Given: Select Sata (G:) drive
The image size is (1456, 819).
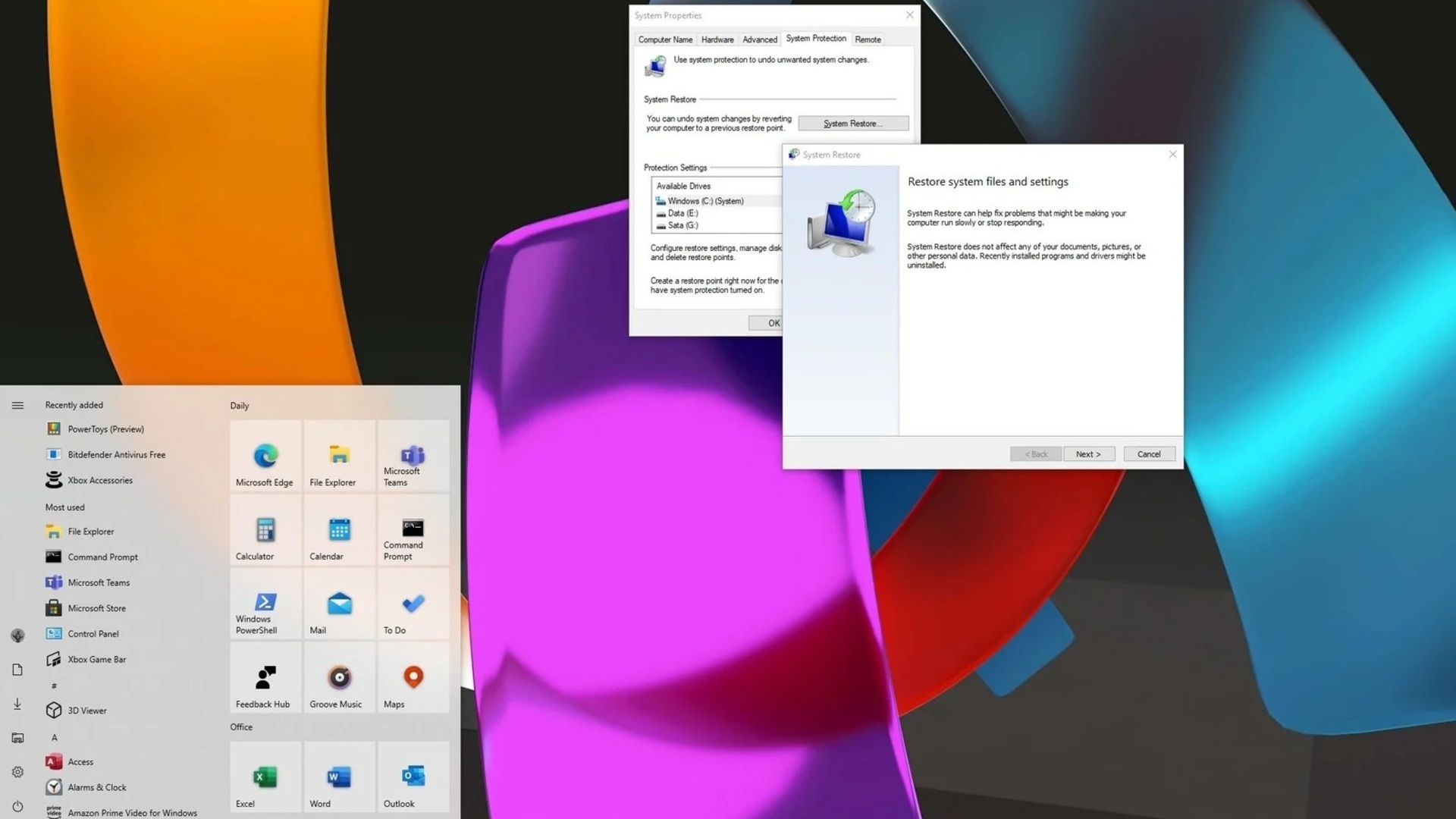Looking at the screenshot, I should pos(677,225).
